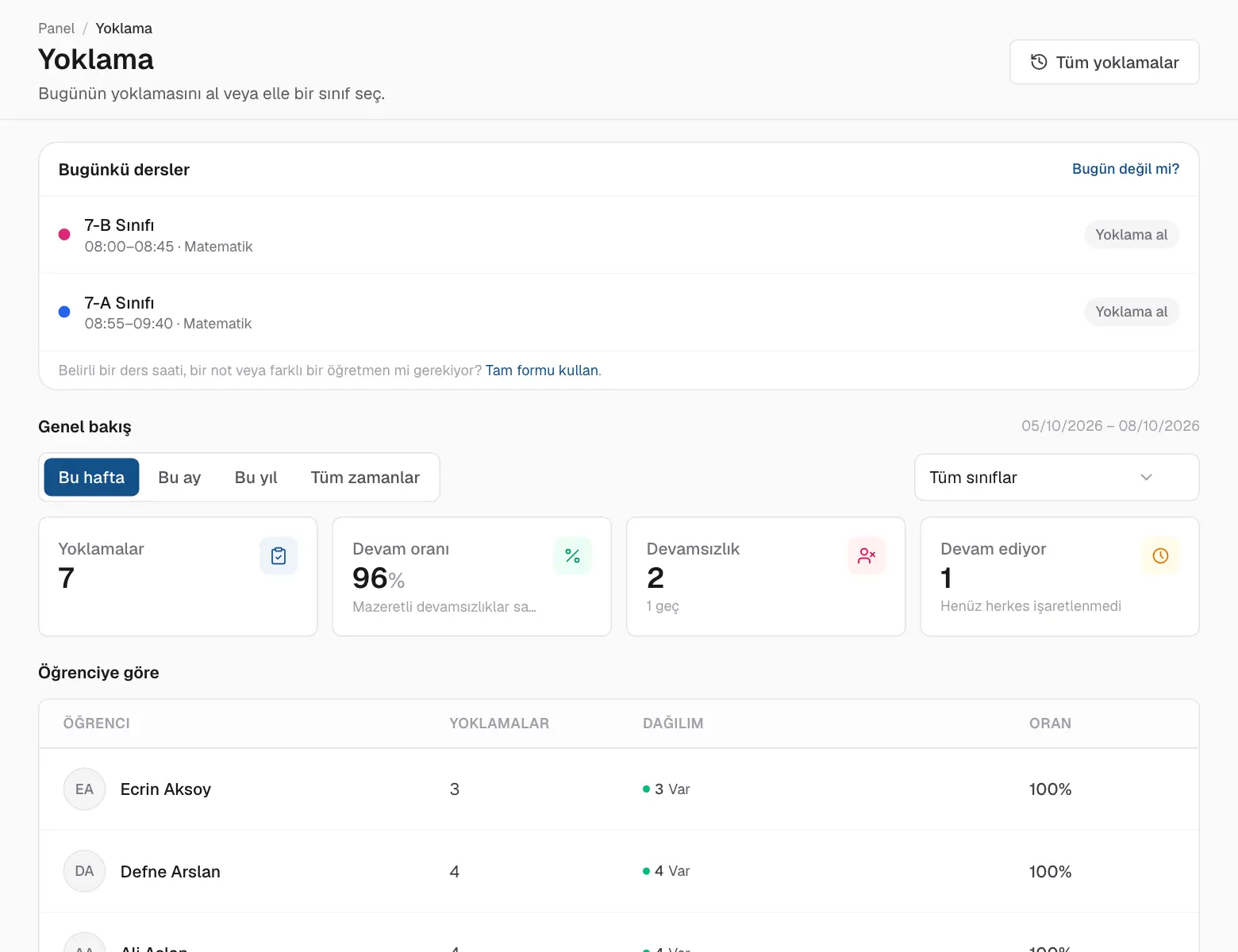Screen dimensions: 1238x952
Task: Click the YOKLAMALAR column header
Action: click(x=499, y=724)
